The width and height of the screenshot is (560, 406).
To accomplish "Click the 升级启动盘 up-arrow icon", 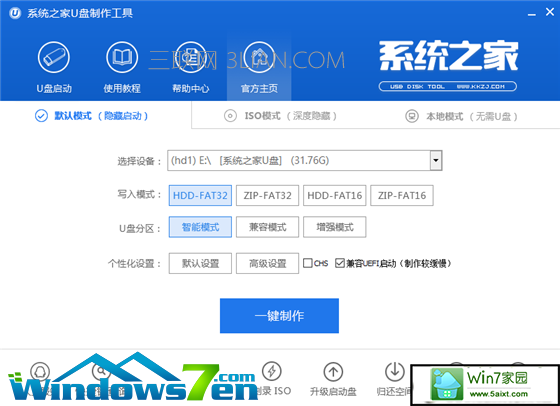I will pyautogui.click(x=333, y=371).
